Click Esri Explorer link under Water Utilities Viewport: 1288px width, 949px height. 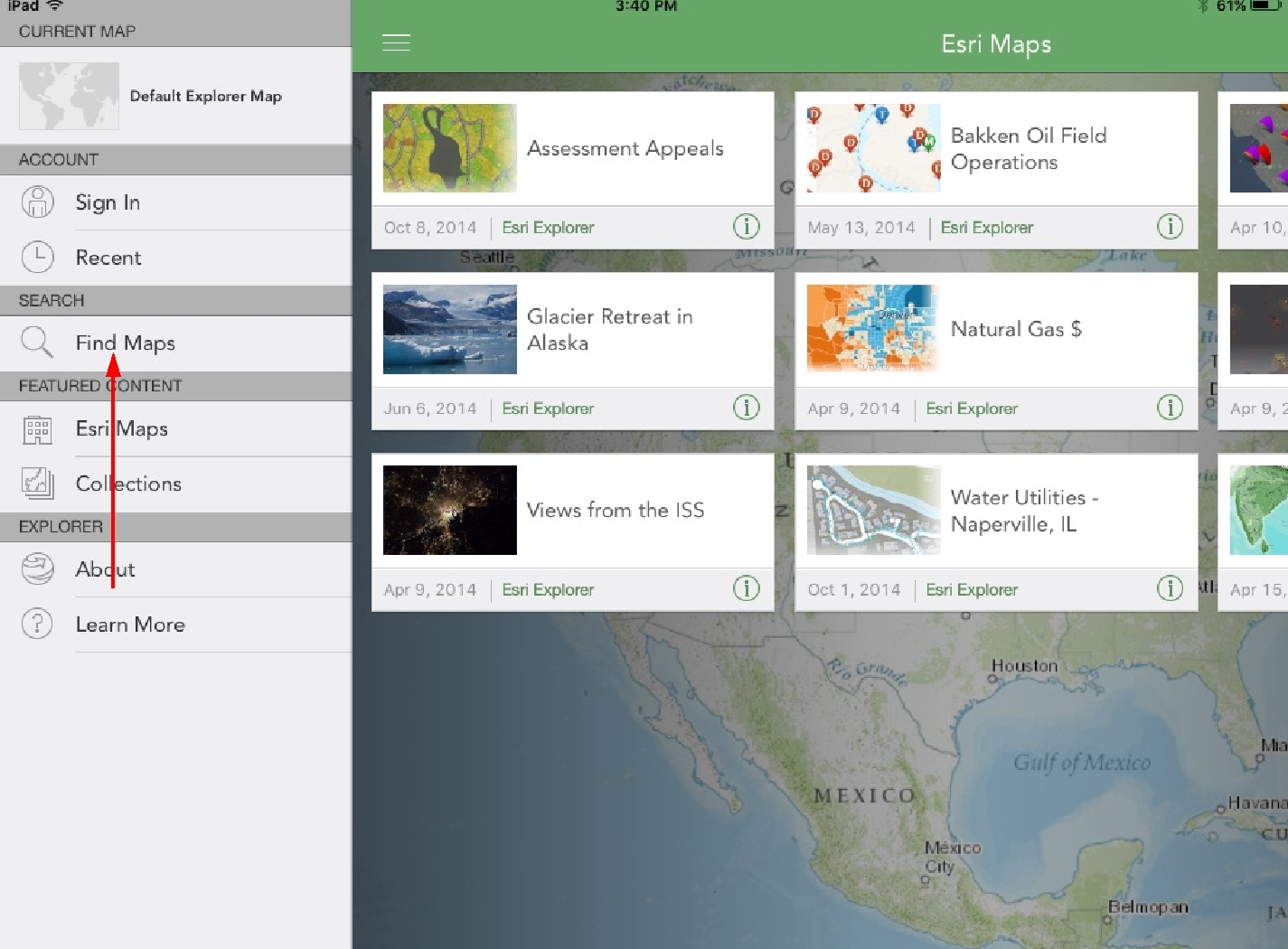[x=972, y=589]
